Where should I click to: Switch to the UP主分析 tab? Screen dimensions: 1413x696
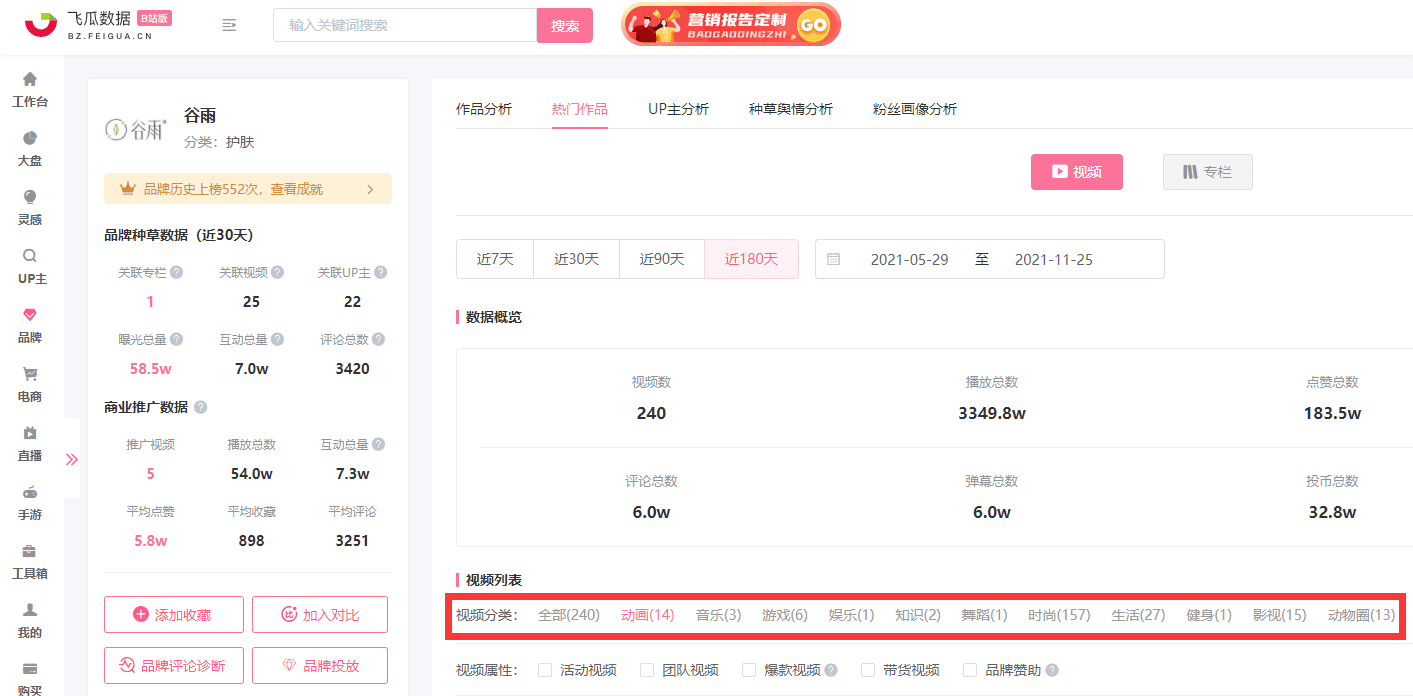coord(678,109)
